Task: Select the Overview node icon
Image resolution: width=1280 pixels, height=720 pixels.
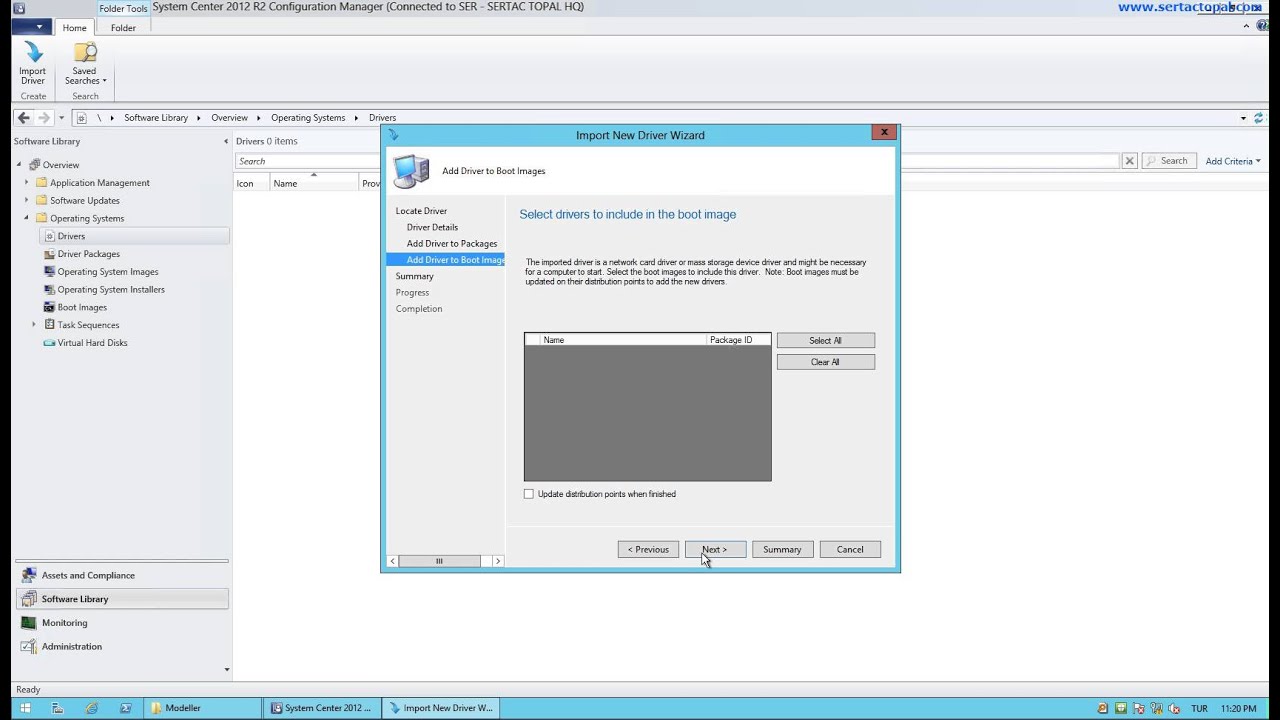Action: pos(35,165)
